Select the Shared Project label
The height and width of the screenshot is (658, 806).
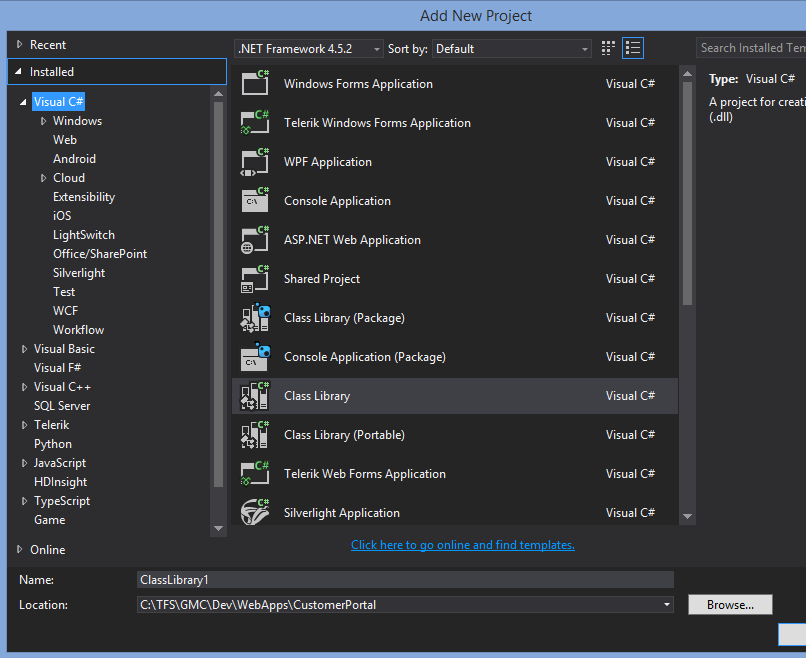(322, 279)
